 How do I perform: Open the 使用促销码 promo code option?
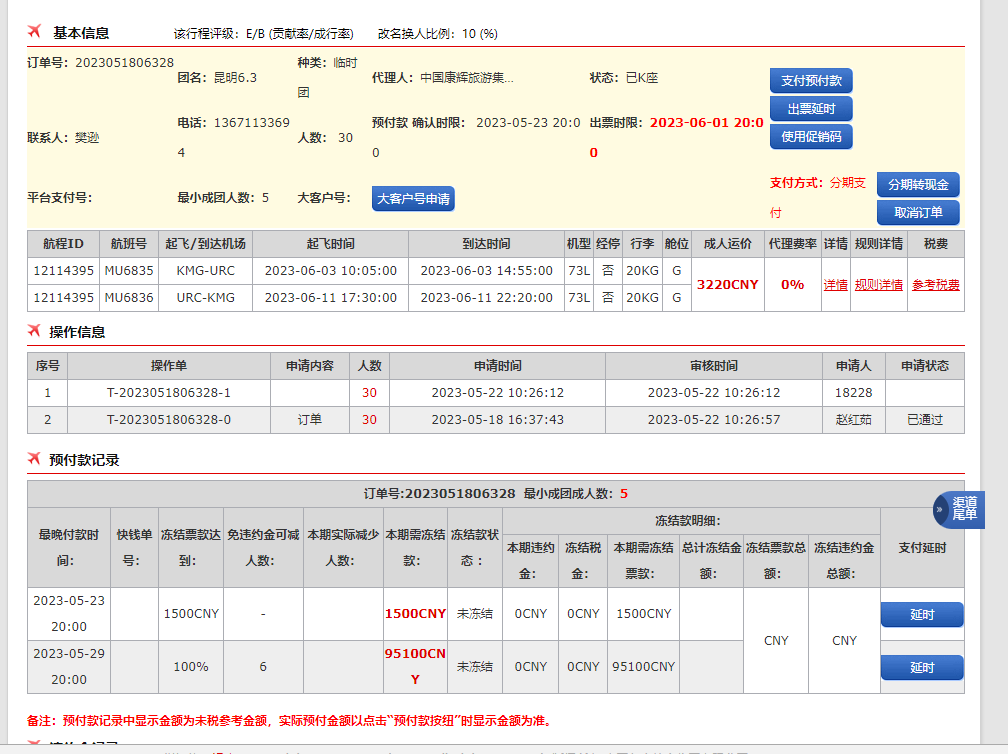811,136
